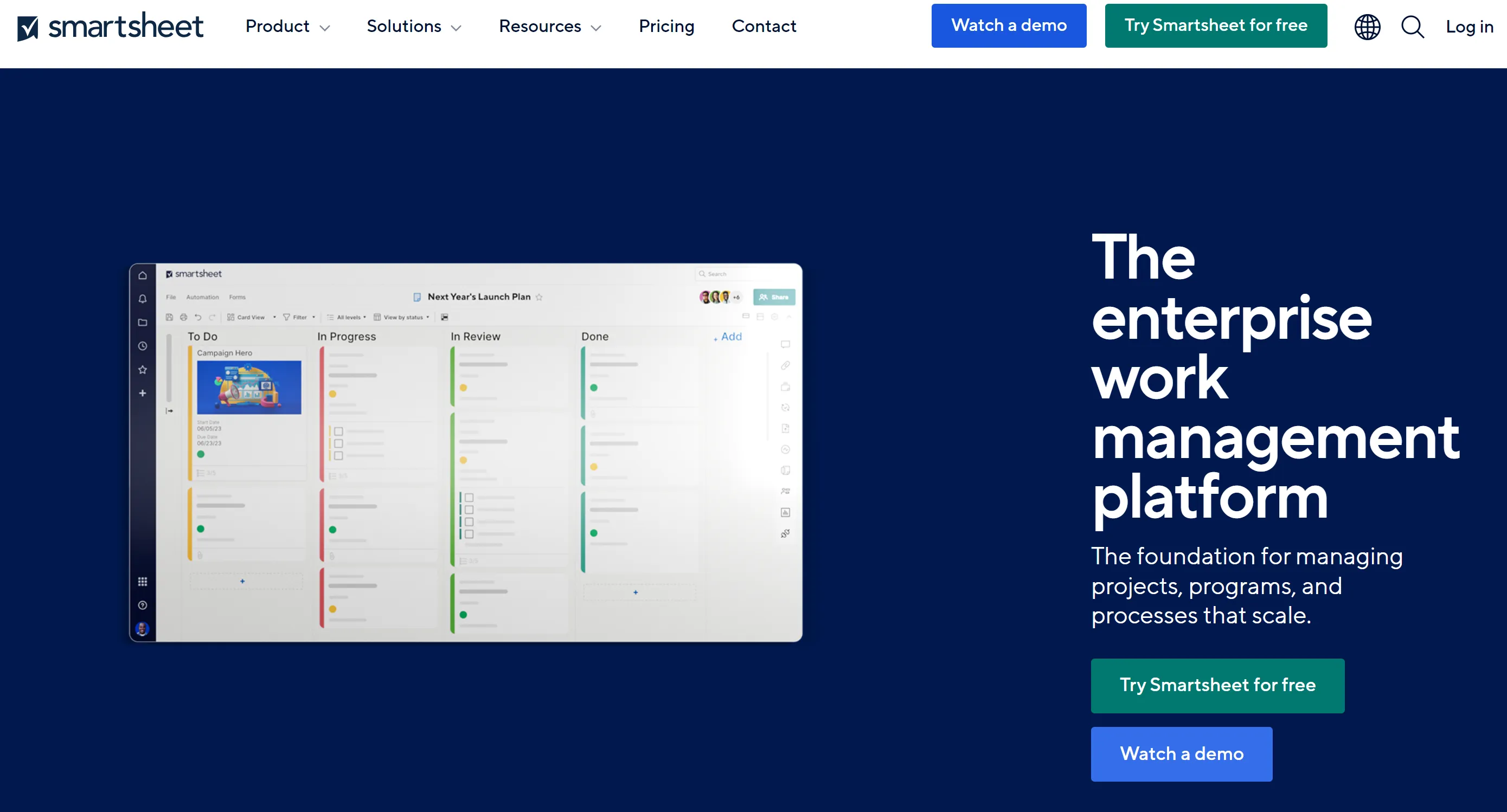Click the expand panel arrow beside To Do column
1507x812 pixels.
point(169,411)
